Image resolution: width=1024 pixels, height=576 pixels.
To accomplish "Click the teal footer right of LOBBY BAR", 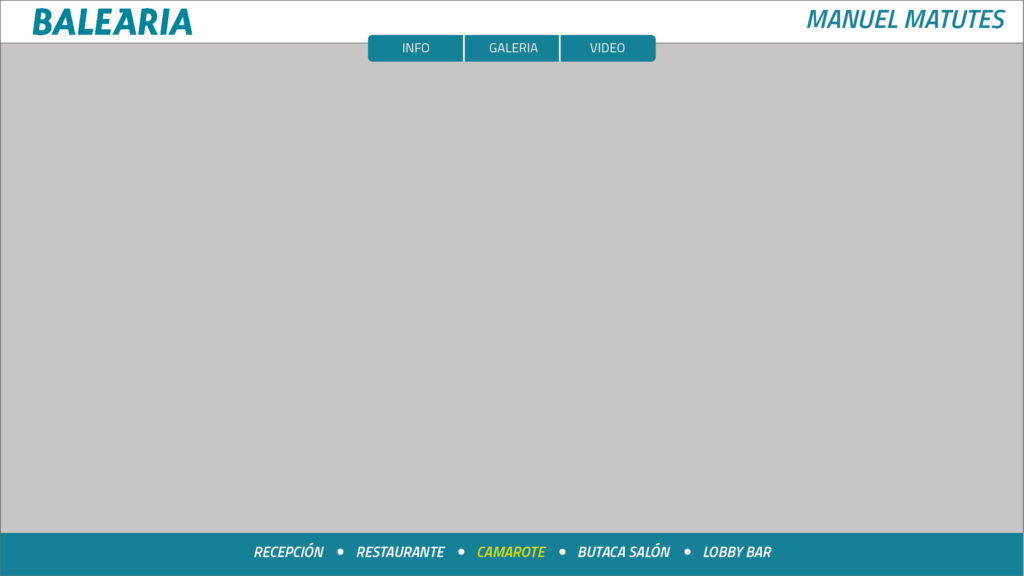I will (x=900, y=553).
